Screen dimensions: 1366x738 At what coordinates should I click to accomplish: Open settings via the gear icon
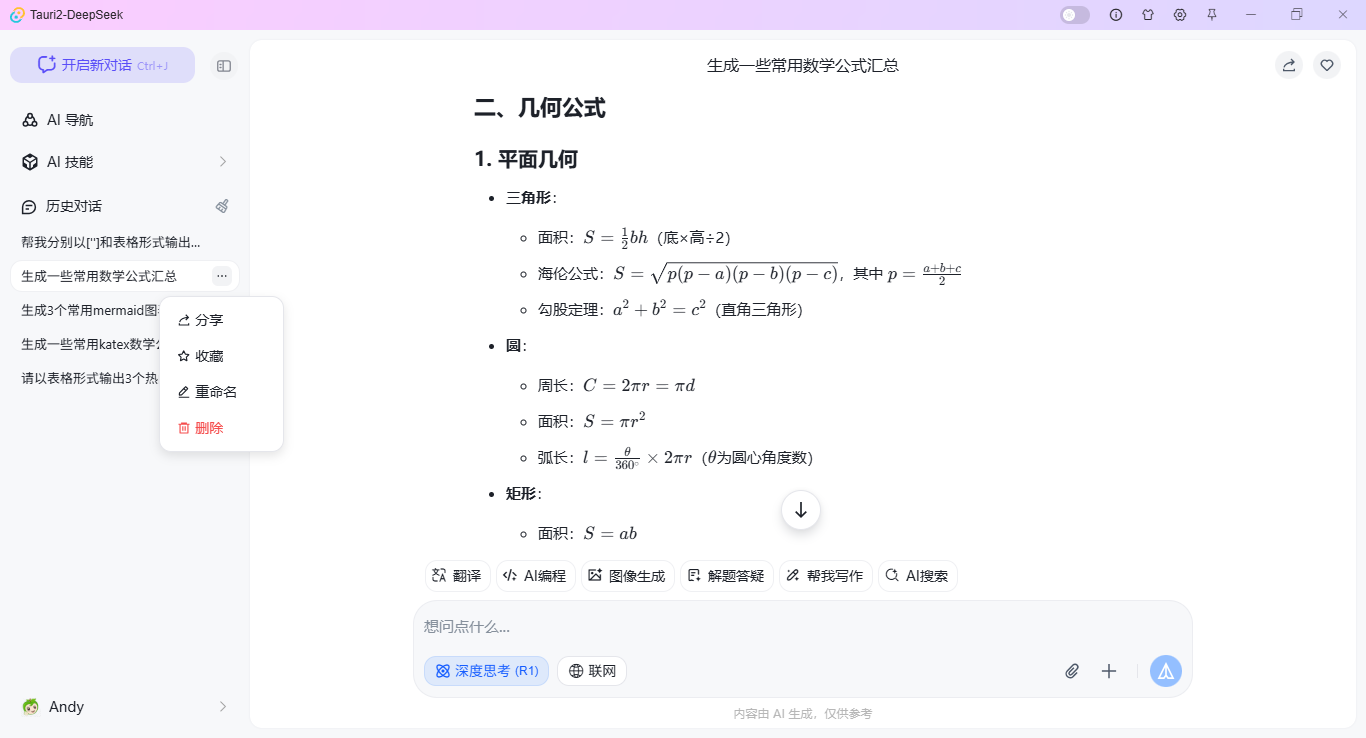point(1180,15)
